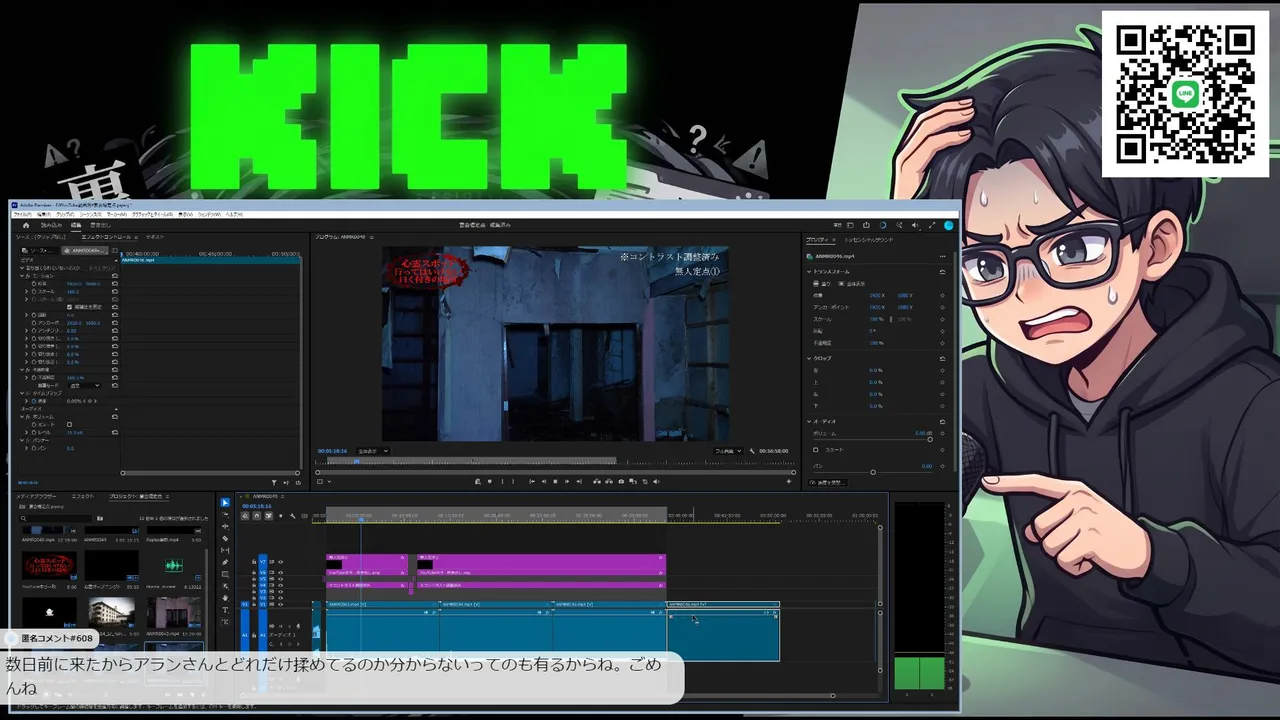The image size is (1280, 720).
Task: Reset the トランスフォーム section in Properties panel
Action: click(x=942, y=272)
